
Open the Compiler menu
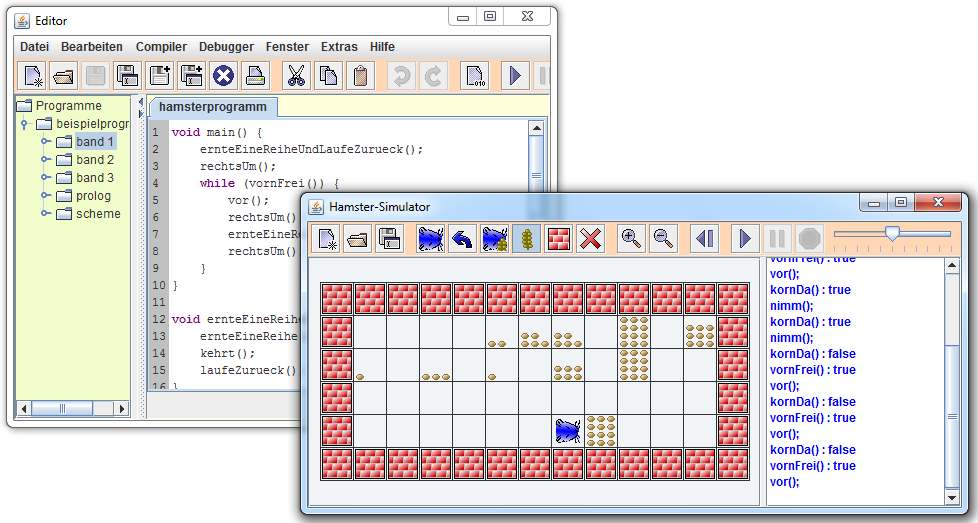pyautogui.click(x=161, y=47)
